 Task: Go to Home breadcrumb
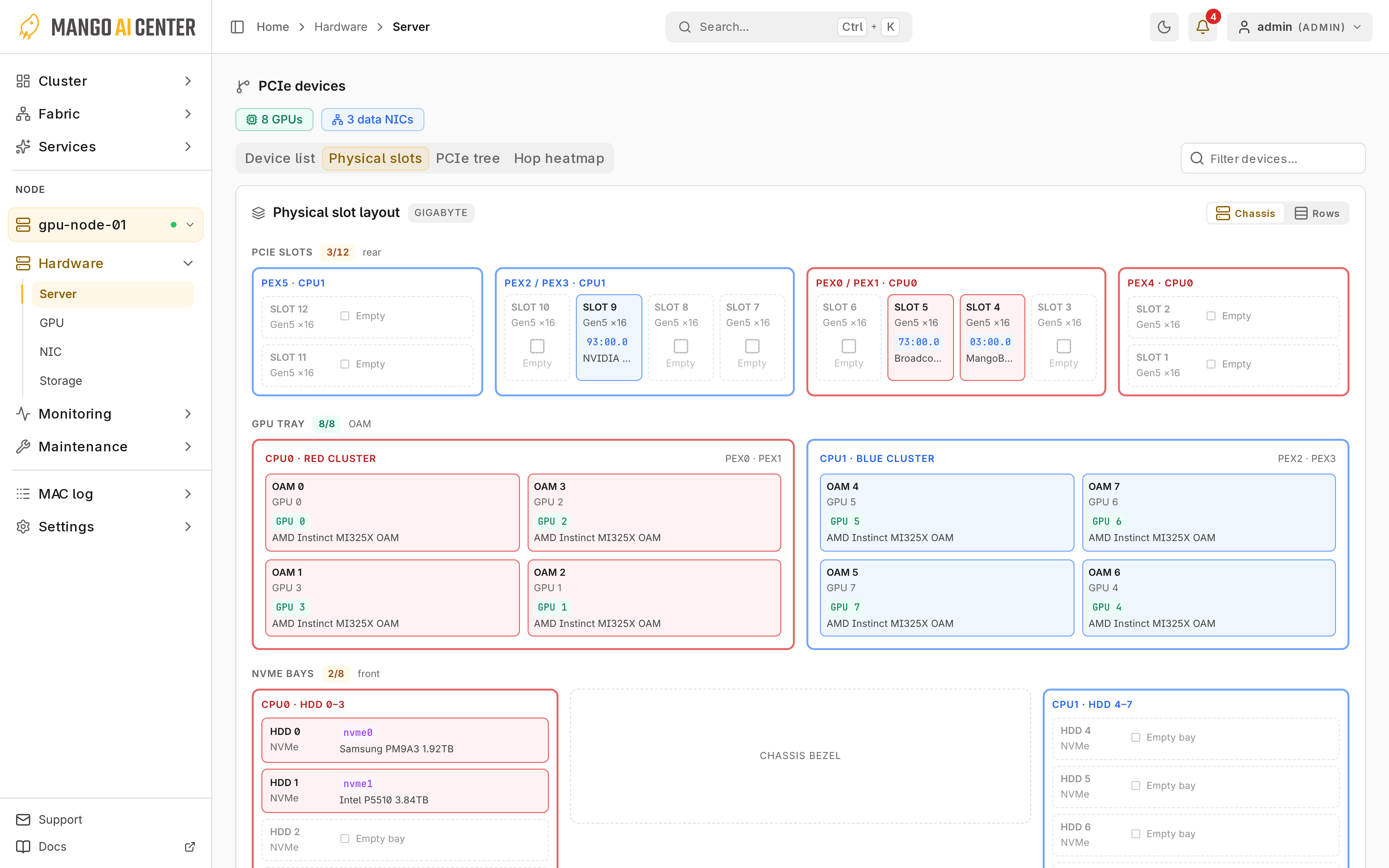[273, 27]
